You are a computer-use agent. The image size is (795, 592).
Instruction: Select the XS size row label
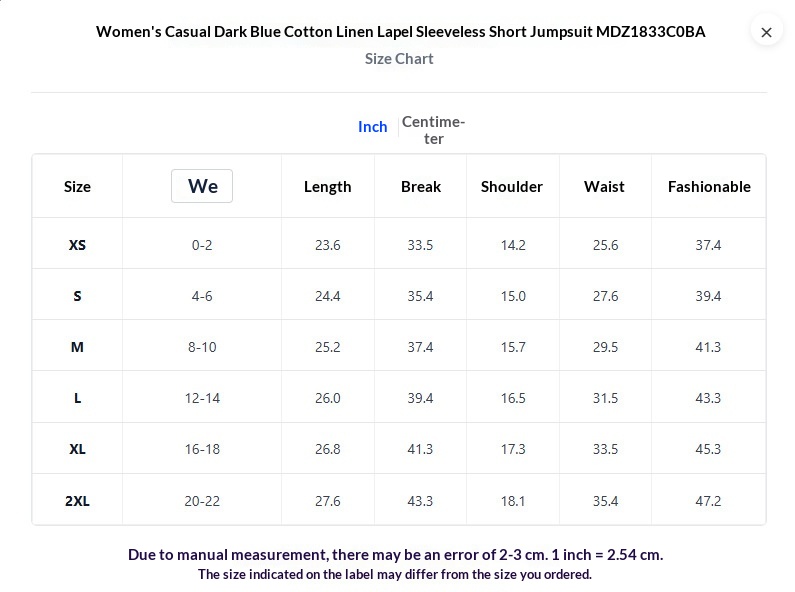[77, 245]
